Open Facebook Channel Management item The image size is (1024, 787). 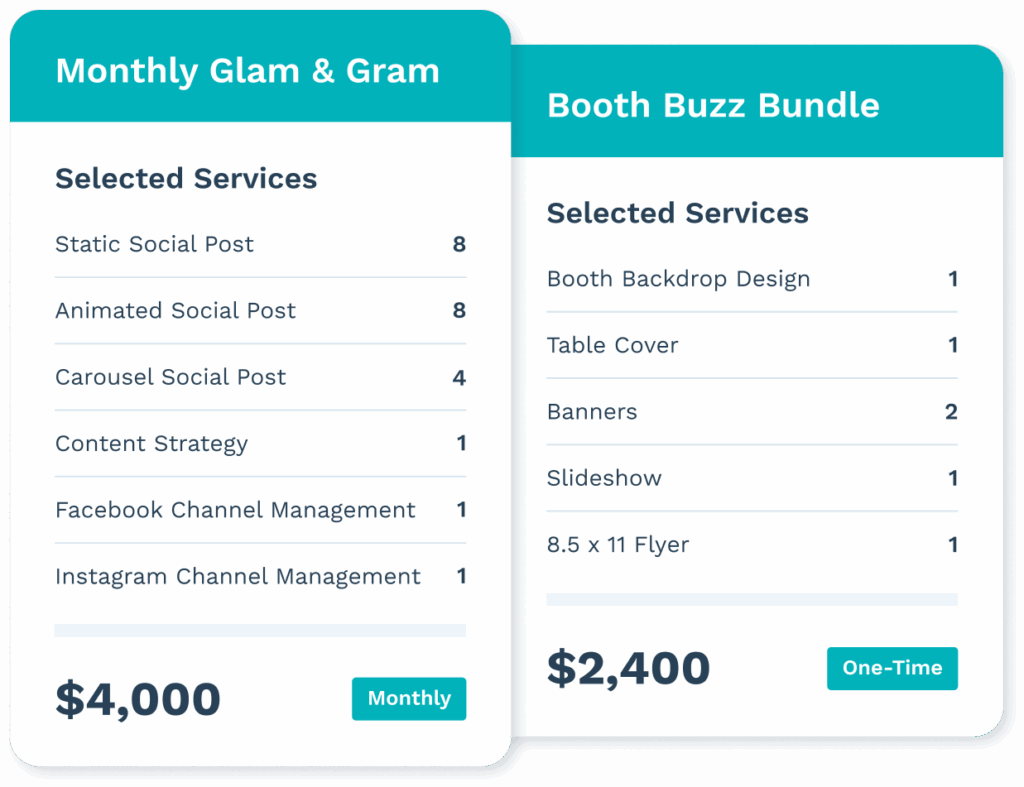point(260,510)
